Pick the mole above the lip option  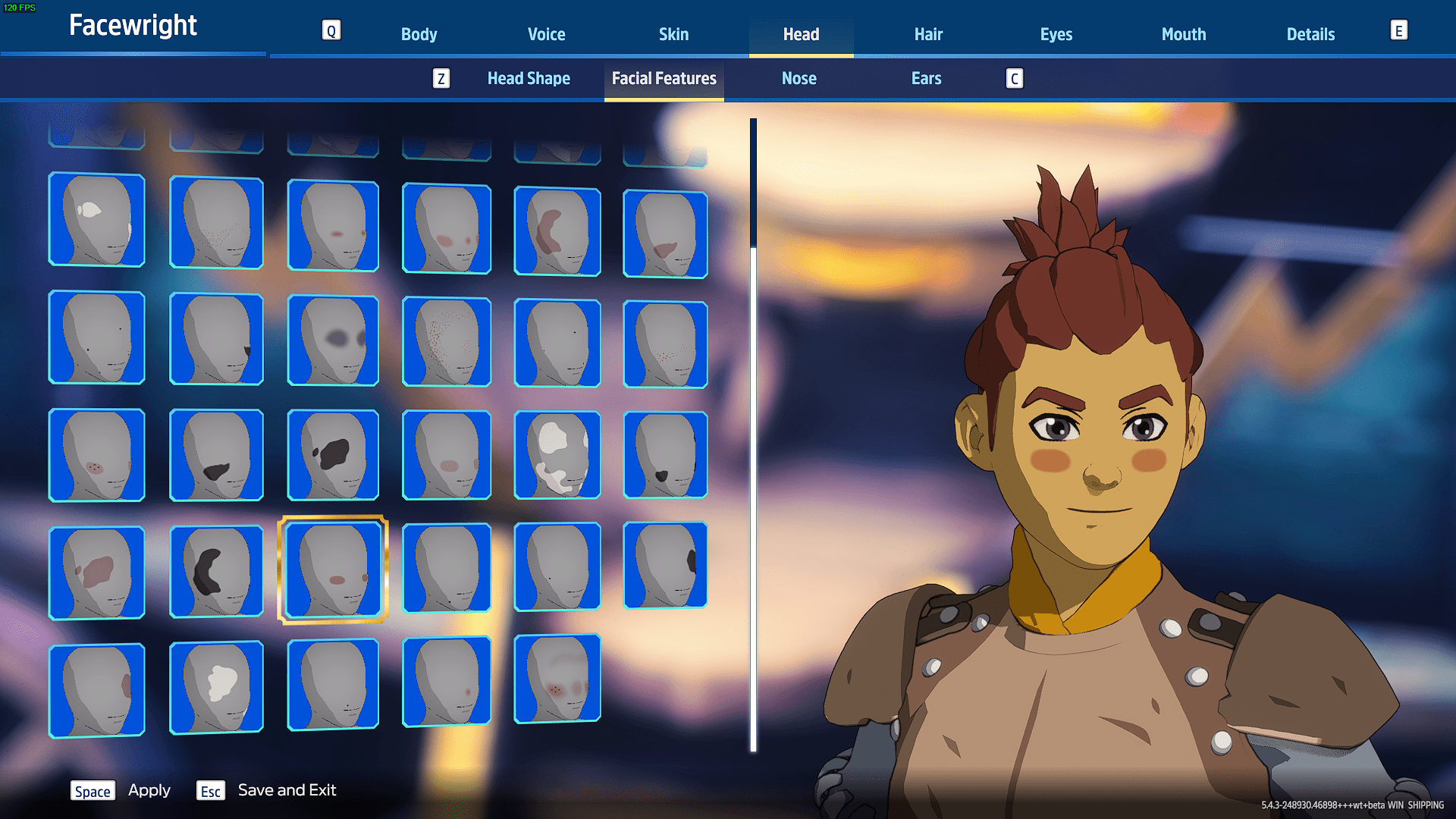coord(333,684)
